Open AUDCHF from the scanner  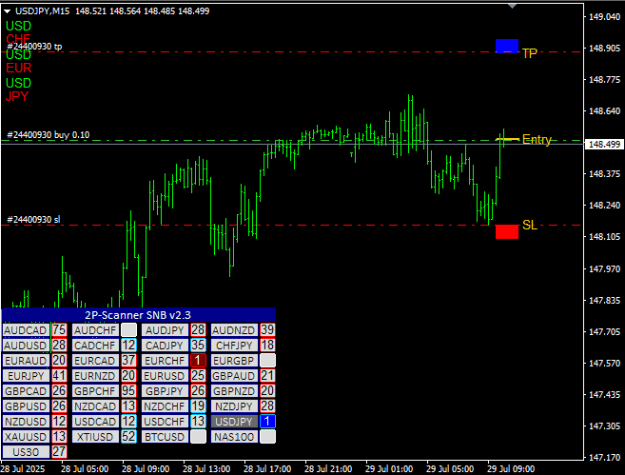point(95,330)
